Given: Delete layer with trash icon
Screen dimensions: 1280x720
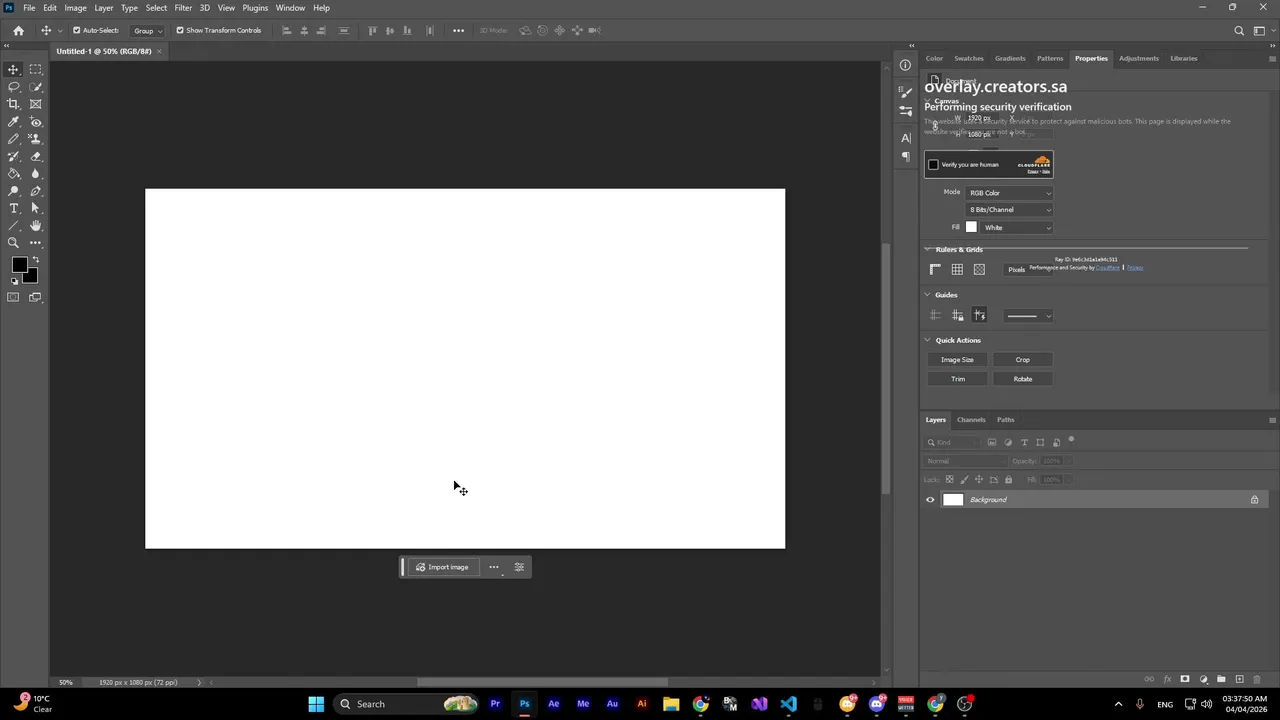Looking at the screenshot, I should pos(1257,680).
